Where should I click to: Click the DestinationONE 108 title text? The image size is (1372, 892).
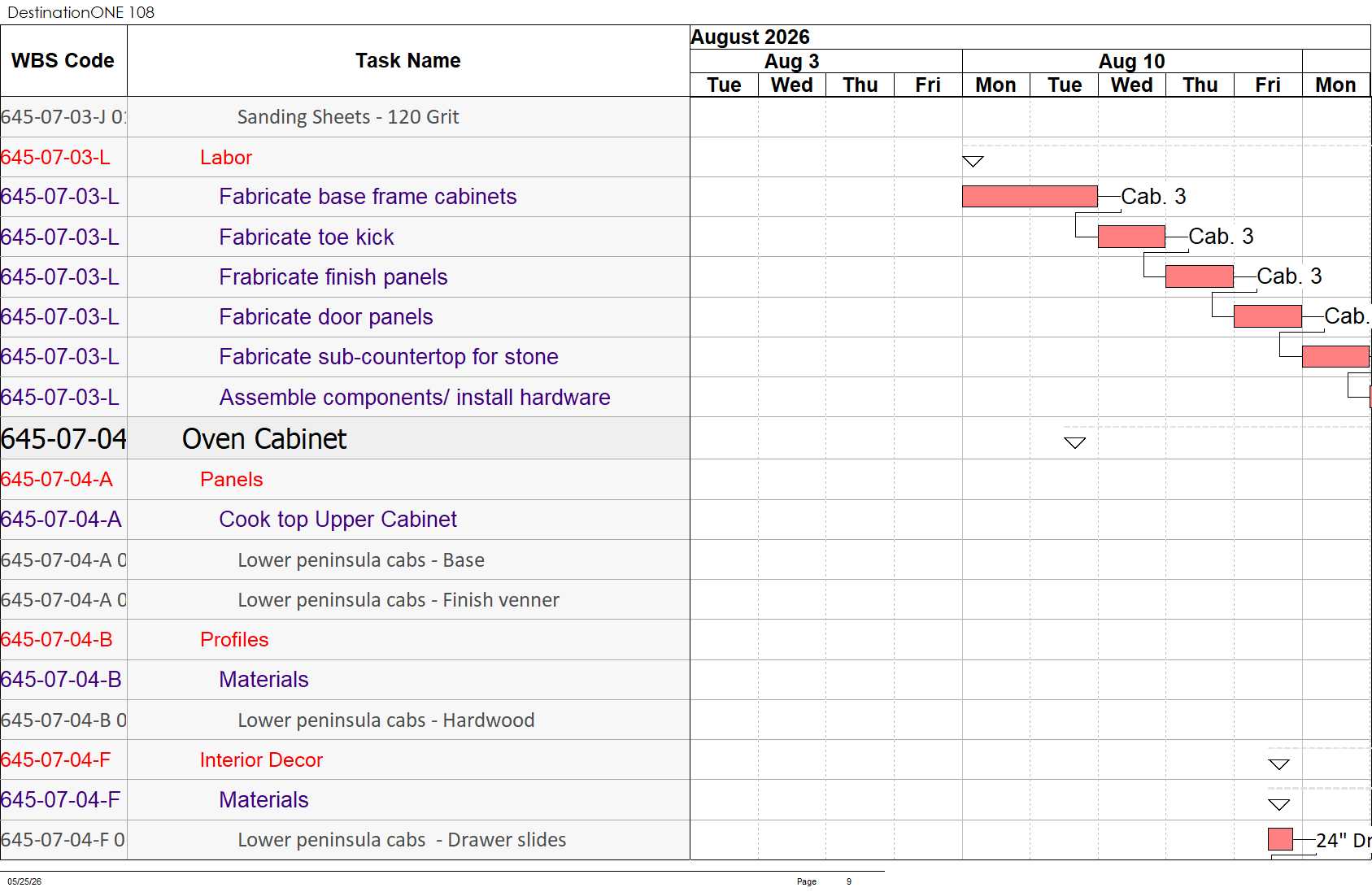(81, 12)
